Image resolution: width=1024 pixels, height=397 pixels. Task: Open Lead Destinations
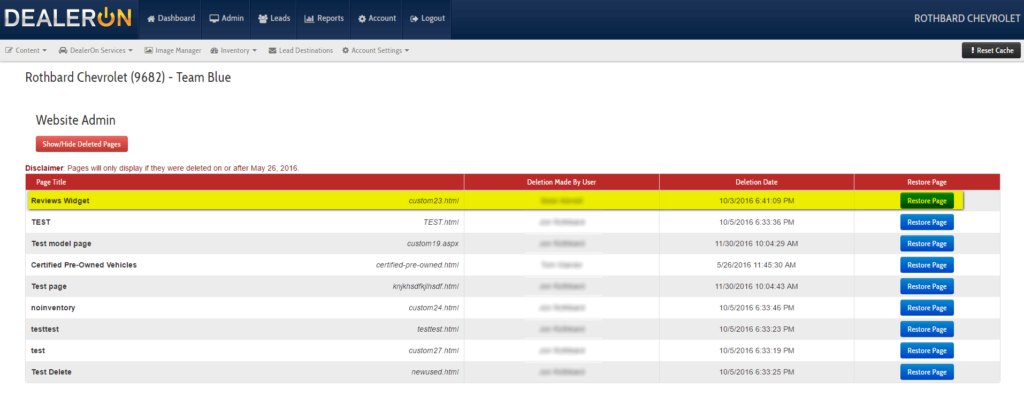(x=300, y=50)
